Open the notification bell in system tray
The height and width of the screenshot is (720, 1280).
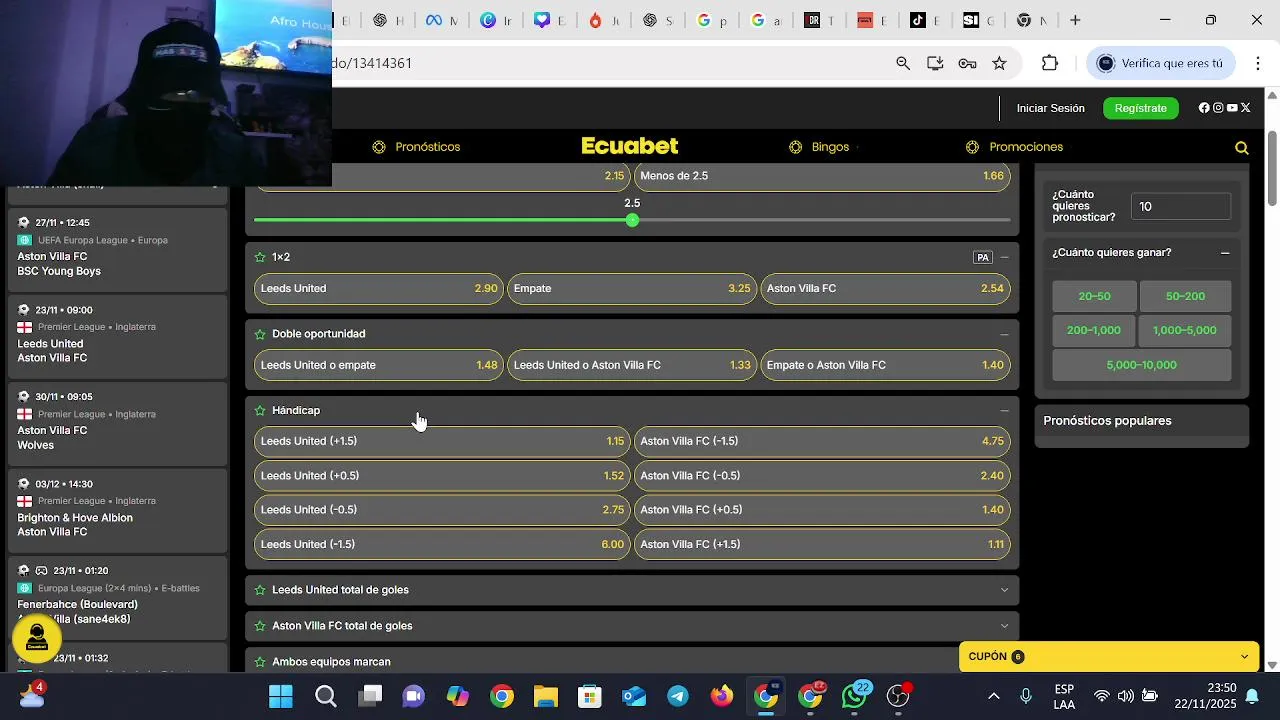1251,696
